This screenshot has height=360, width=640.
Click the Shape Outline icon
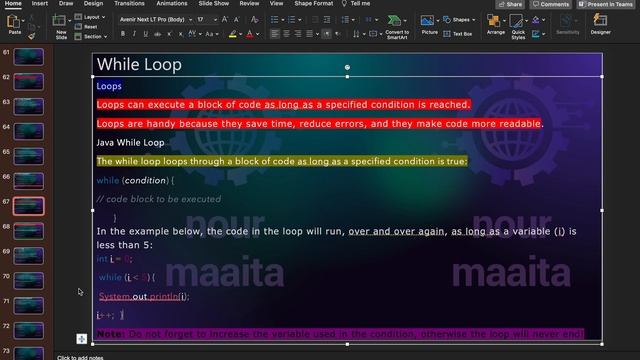pos(536,34)
